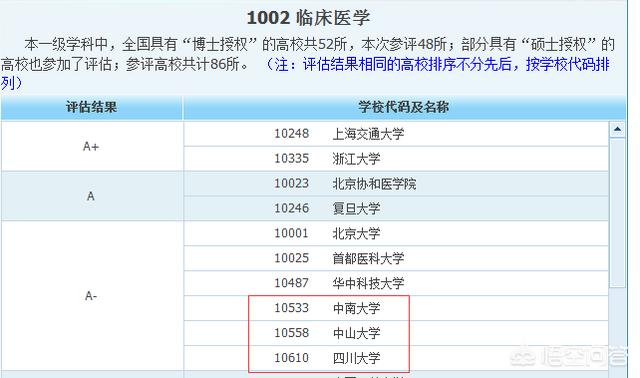This screenshot has width=640, height=378.
Task: Click the 学校代码及名称 column header
Action: pos(404,107)
